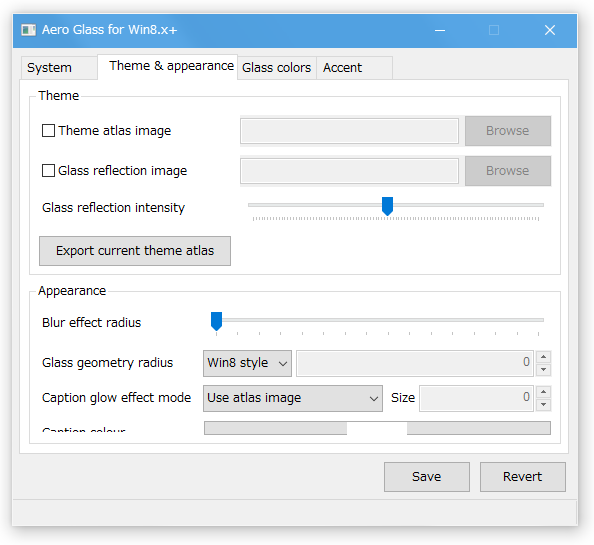Screen dimensions: 594x545
Task: Click the Revert button
Action: coord(523,477)
